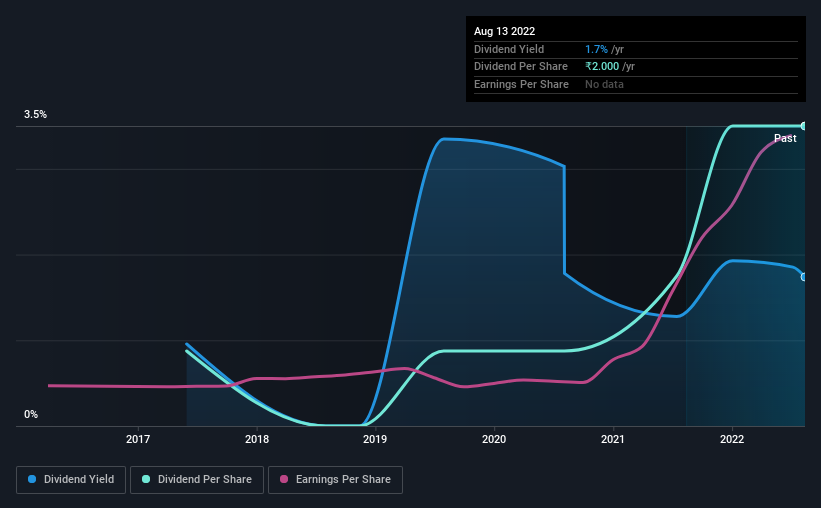Viewport: 821px width, 508px height.
Task: Click the ₹2.000 dividend per share value
Action: [602, 67]
